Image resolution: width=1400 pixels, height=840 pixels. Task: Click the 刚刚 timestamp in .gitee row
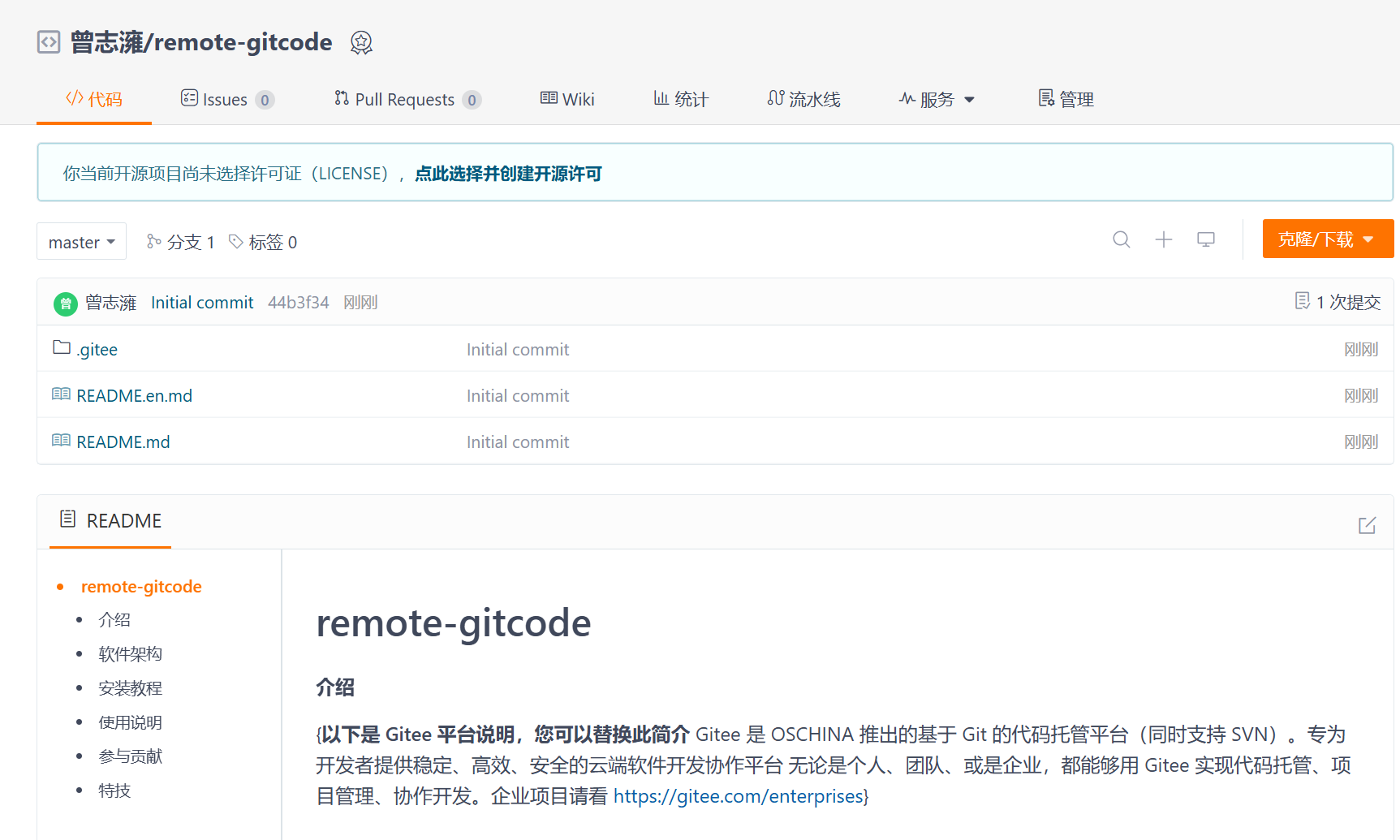click(x=1361, y=350)
